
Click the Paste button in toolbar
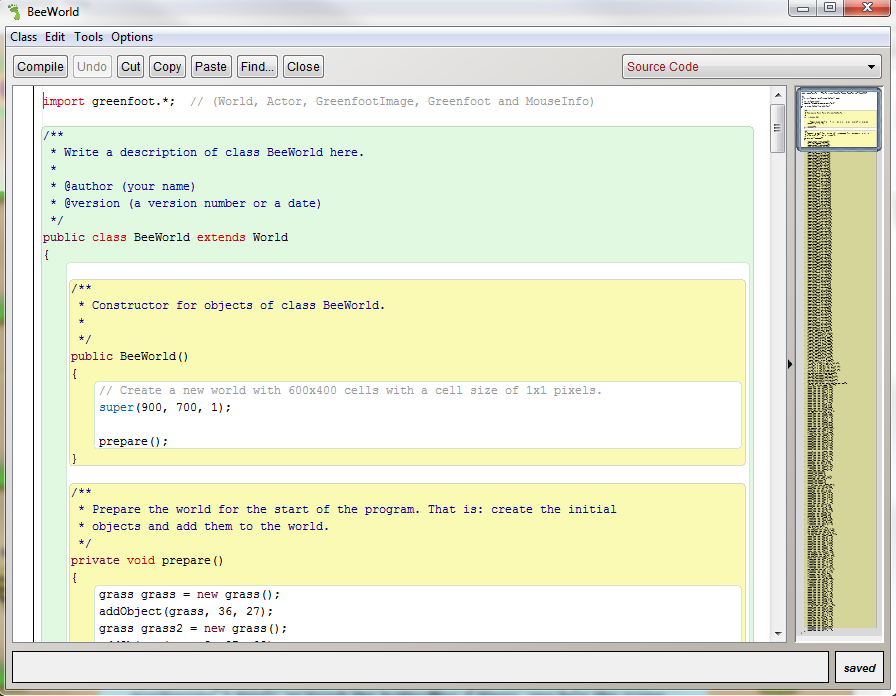click(210, 67)
